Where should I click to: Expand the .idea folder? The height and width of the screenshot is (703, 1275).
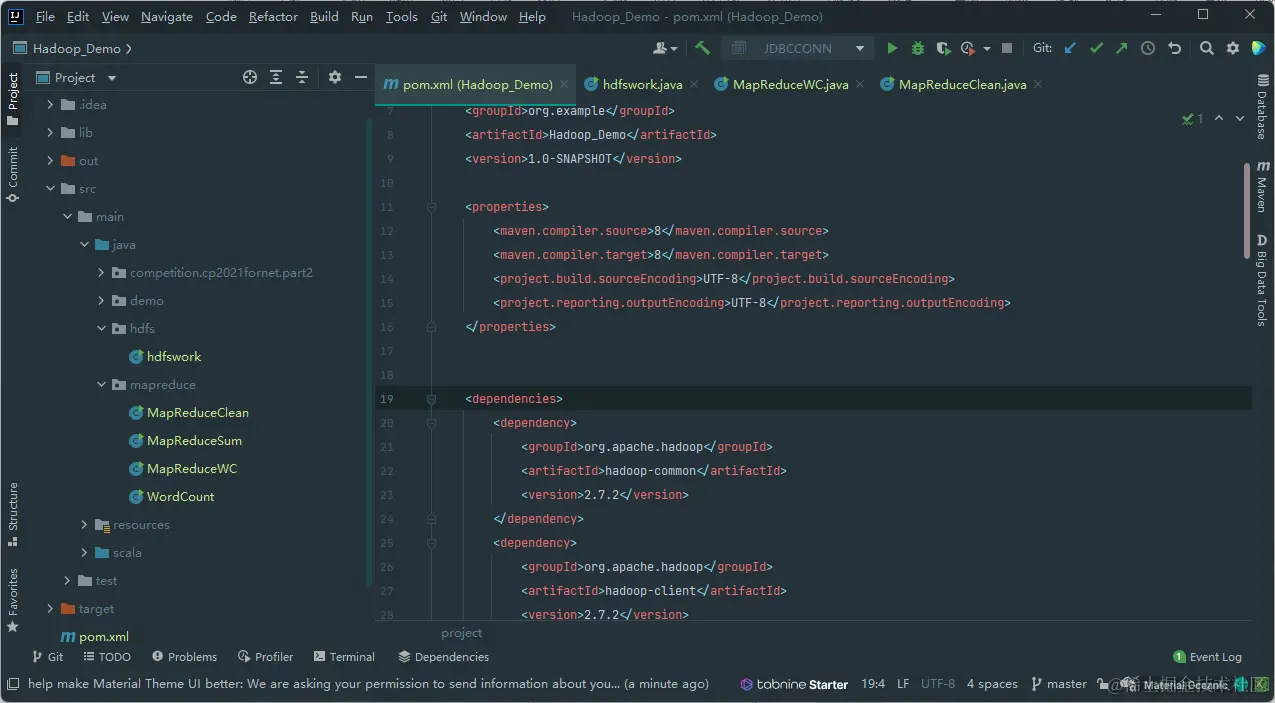pos(50,105)
